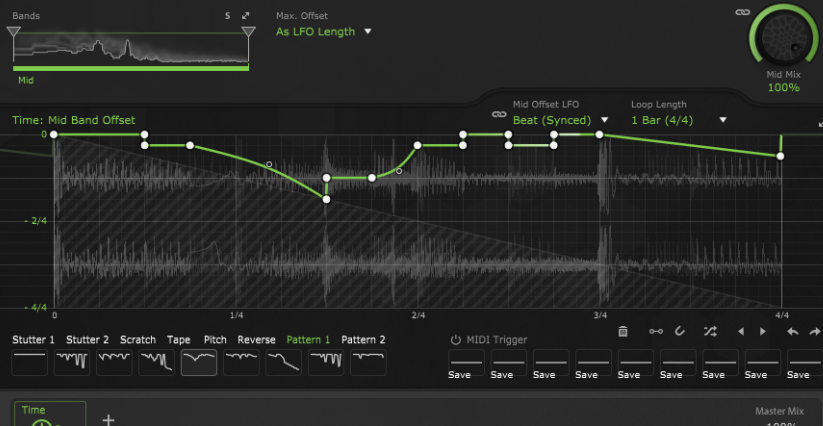Click the arrow next to As LFO Length
The width and height of the screenshot is (823, 426).
point(367,31)
